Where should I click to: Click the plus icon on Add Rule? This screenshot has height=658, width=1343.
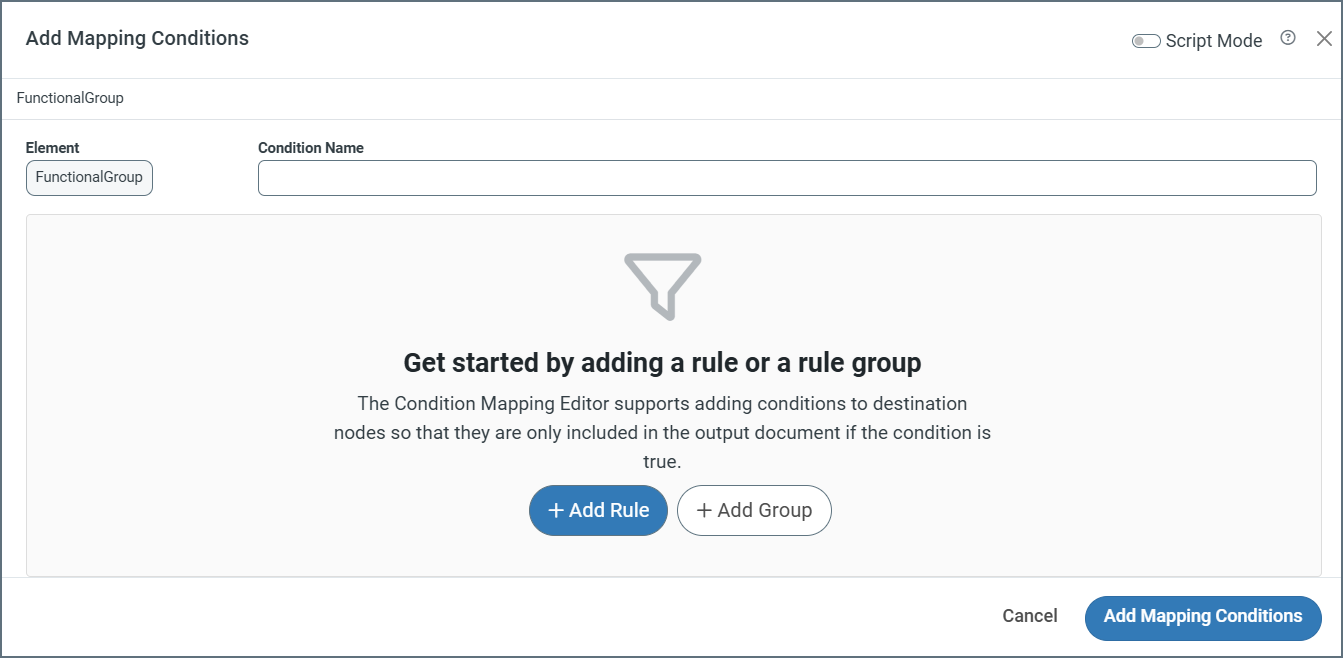pyautogui.click(x=557, y=511)
